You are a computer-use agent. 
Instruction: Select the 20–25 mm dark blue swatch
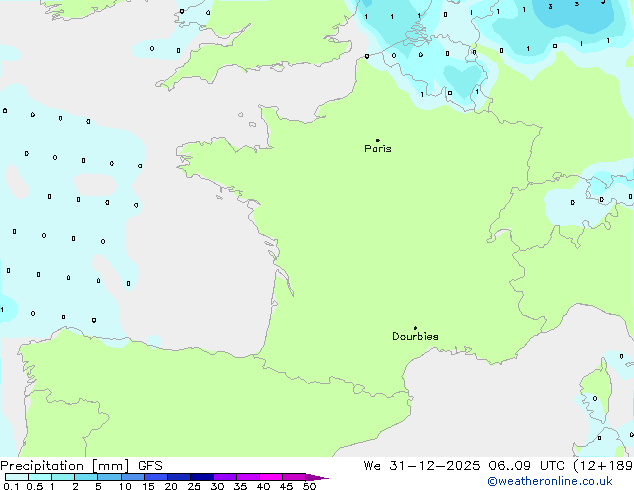(x=179, y=477)
